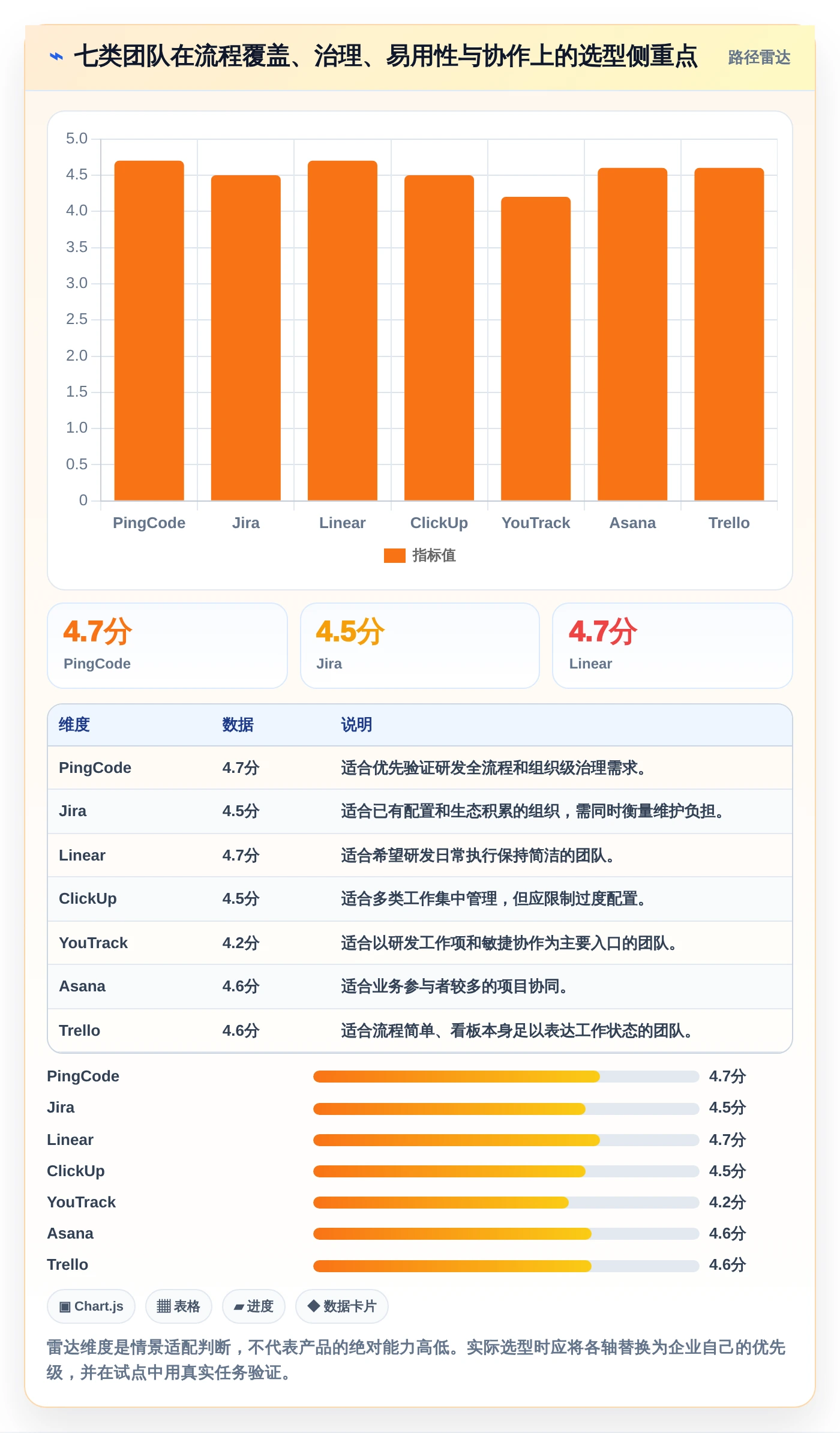This screenshot has height=1433, width=840.
Task: Select the Trello table row name
Action: [79, 1030]
